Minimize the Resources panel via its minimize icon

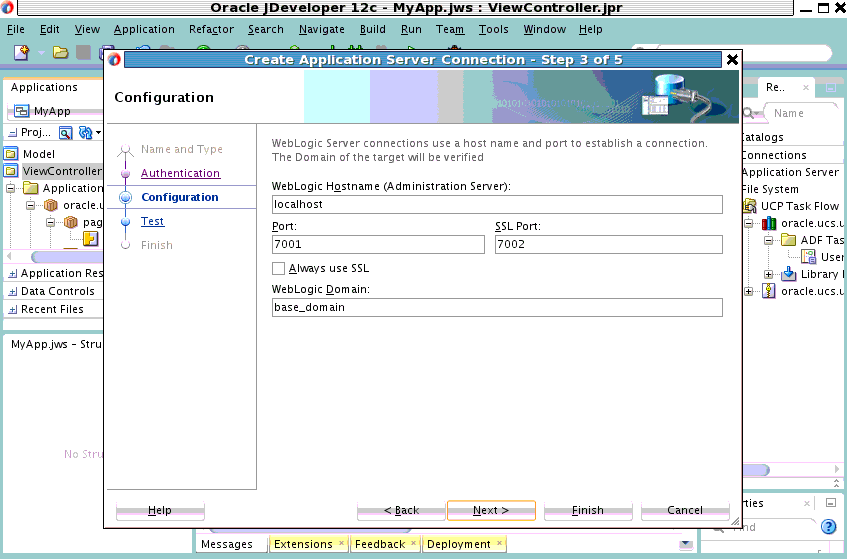(831, 87)
